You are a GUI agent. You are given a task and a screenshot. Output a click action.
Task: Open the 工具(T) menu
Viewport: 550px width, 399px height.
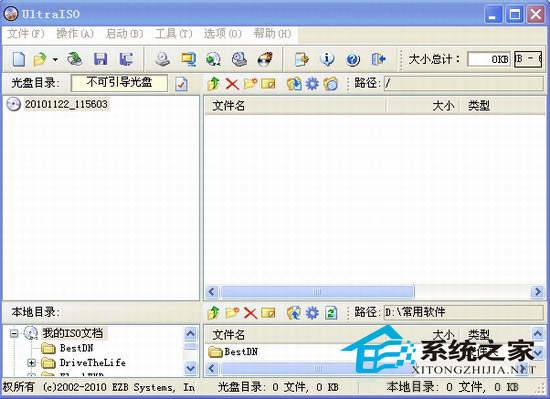tap(174, 34)
